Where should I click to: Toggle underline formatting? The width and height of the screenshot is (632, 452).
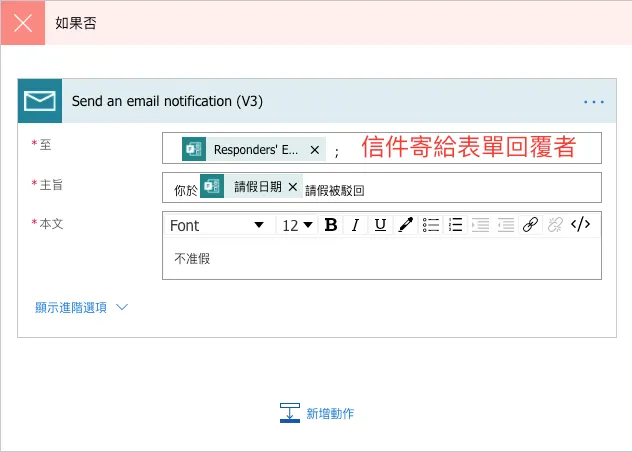(380, 225)
